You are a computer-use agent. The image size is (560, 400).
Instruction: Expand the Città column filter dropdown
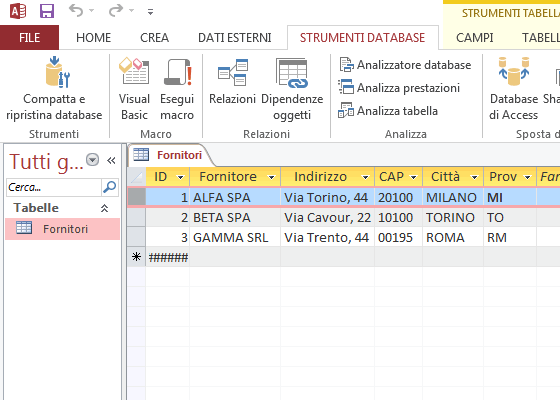click(x=474, y=177)
